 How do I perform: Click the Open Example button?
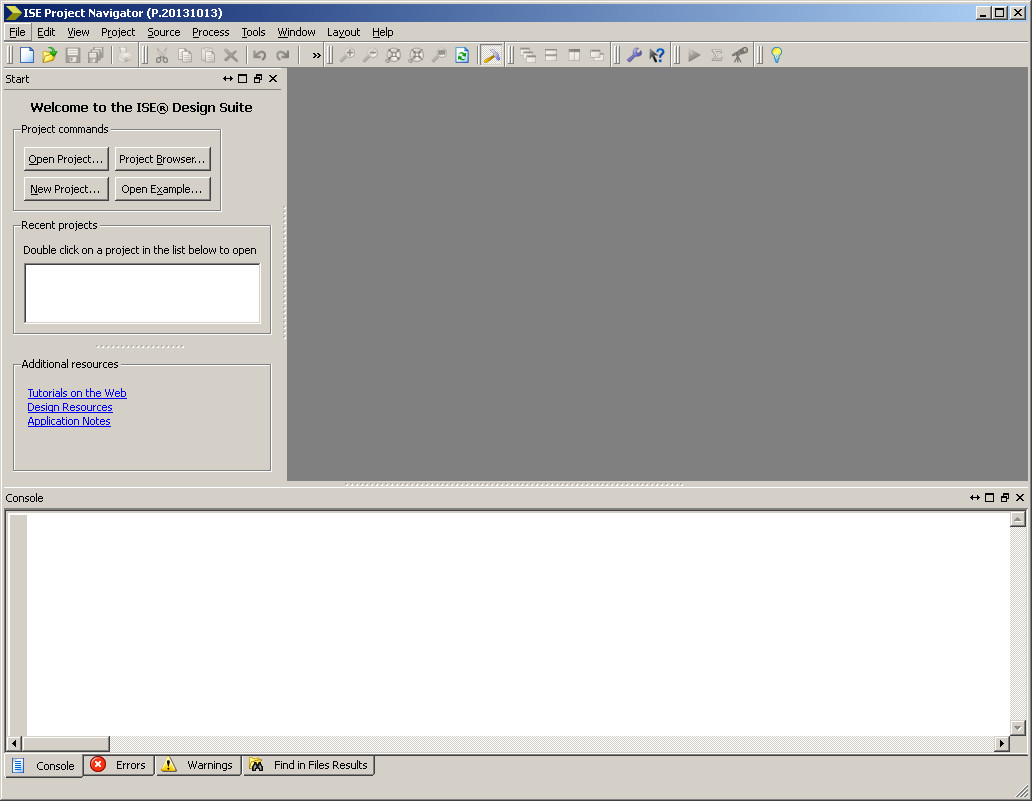tap(163, 189)
